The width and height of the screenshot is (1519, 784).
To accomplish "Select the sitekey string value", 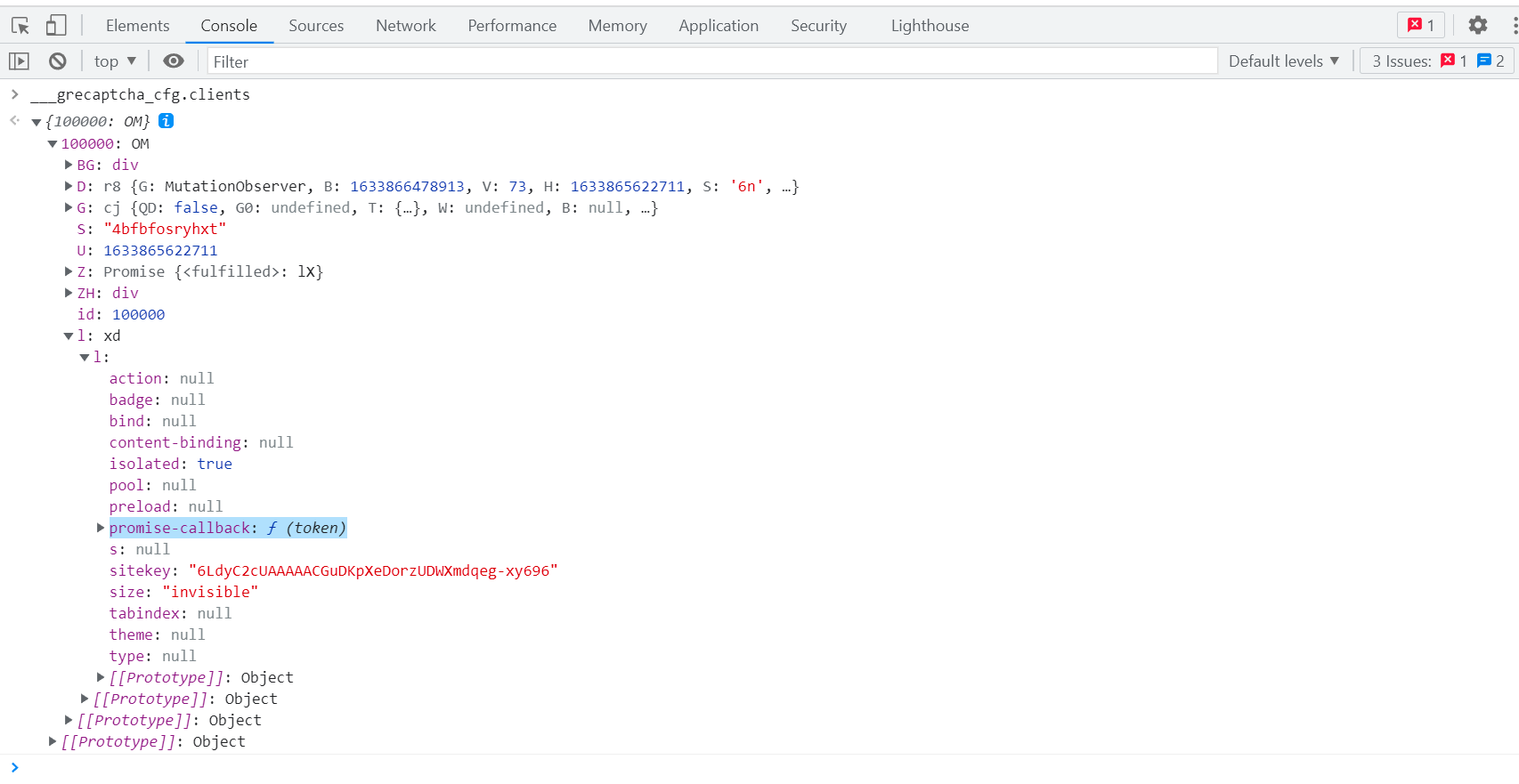I will [x=373, y=570].
